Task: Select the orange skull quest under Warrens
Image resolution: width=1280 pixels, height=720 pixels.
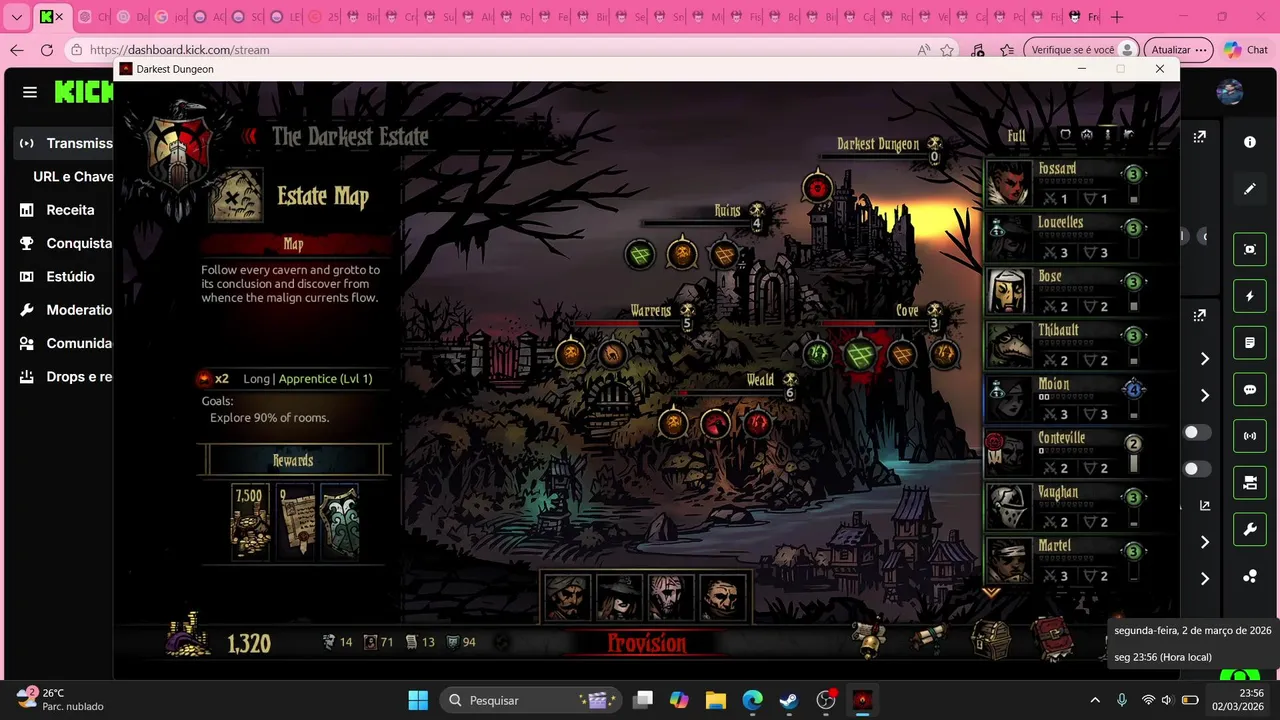Action: 570,353
